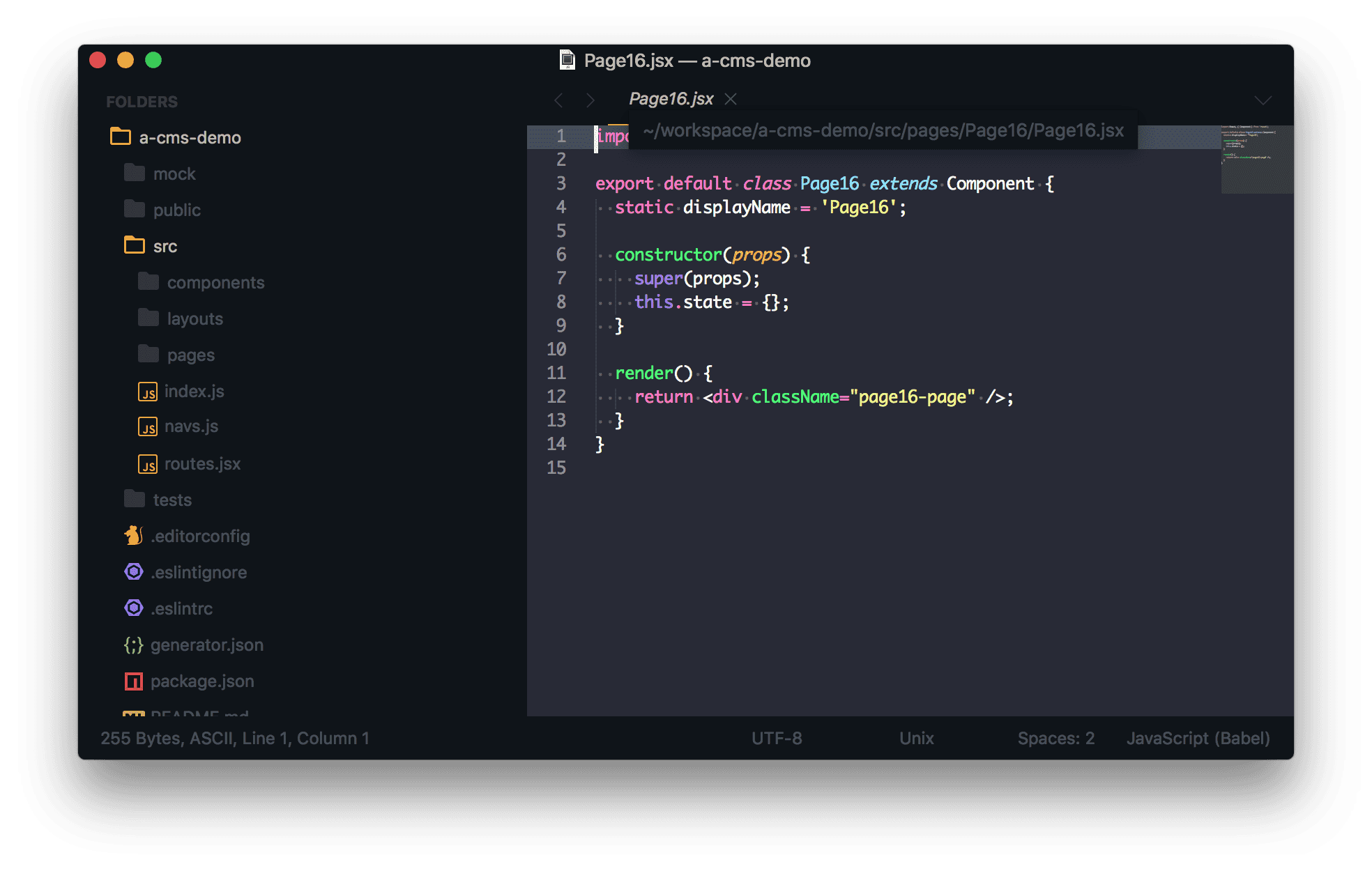Screen dimensions: 1372x871
Task: Select the Page16.jsx tab
Action: [x=671, y=99]
